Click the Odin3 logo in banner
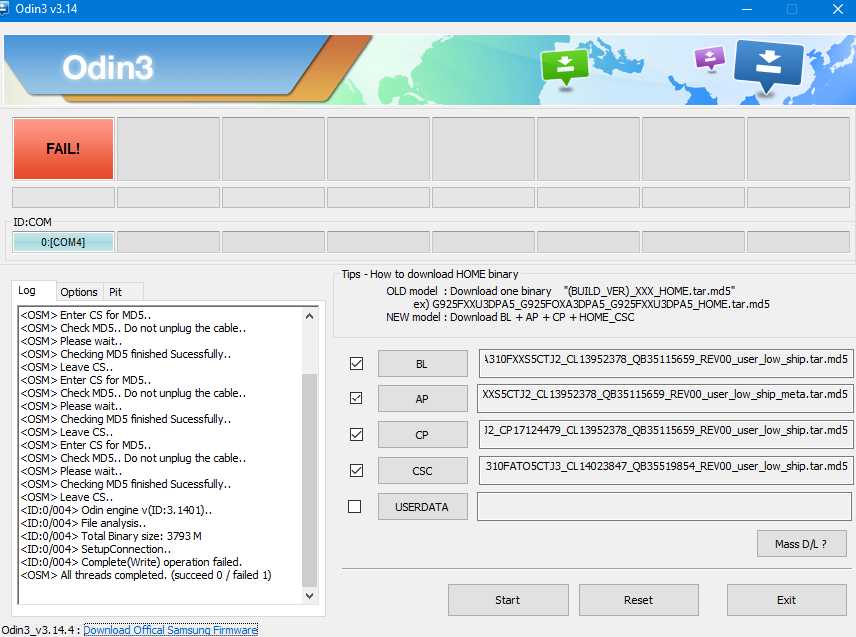 tap(108, 68)
